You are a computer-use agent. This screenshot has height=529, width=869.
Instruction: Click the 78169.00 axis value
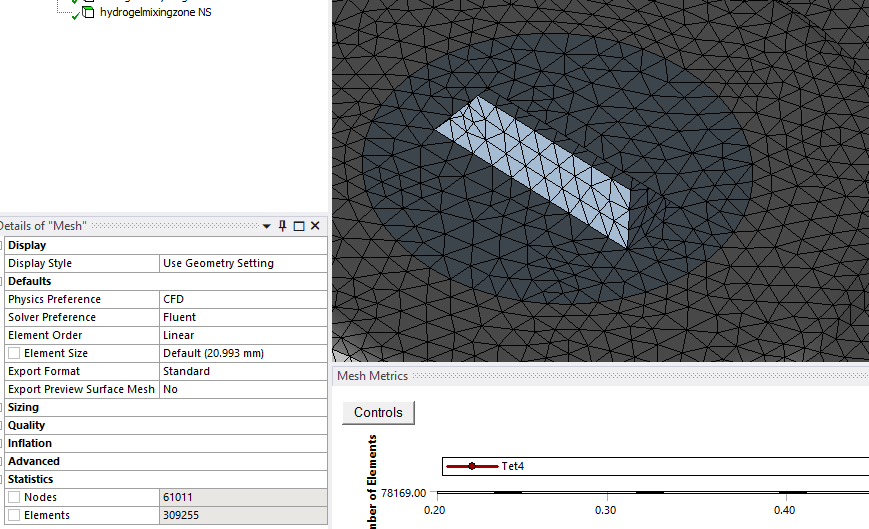[403, 493]
